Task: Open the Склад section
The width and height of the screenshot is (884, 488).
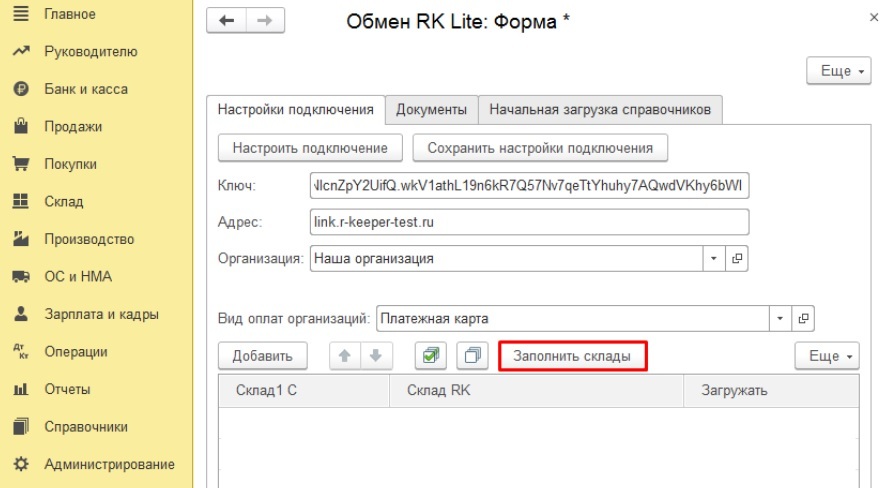Action: (64, 201)
